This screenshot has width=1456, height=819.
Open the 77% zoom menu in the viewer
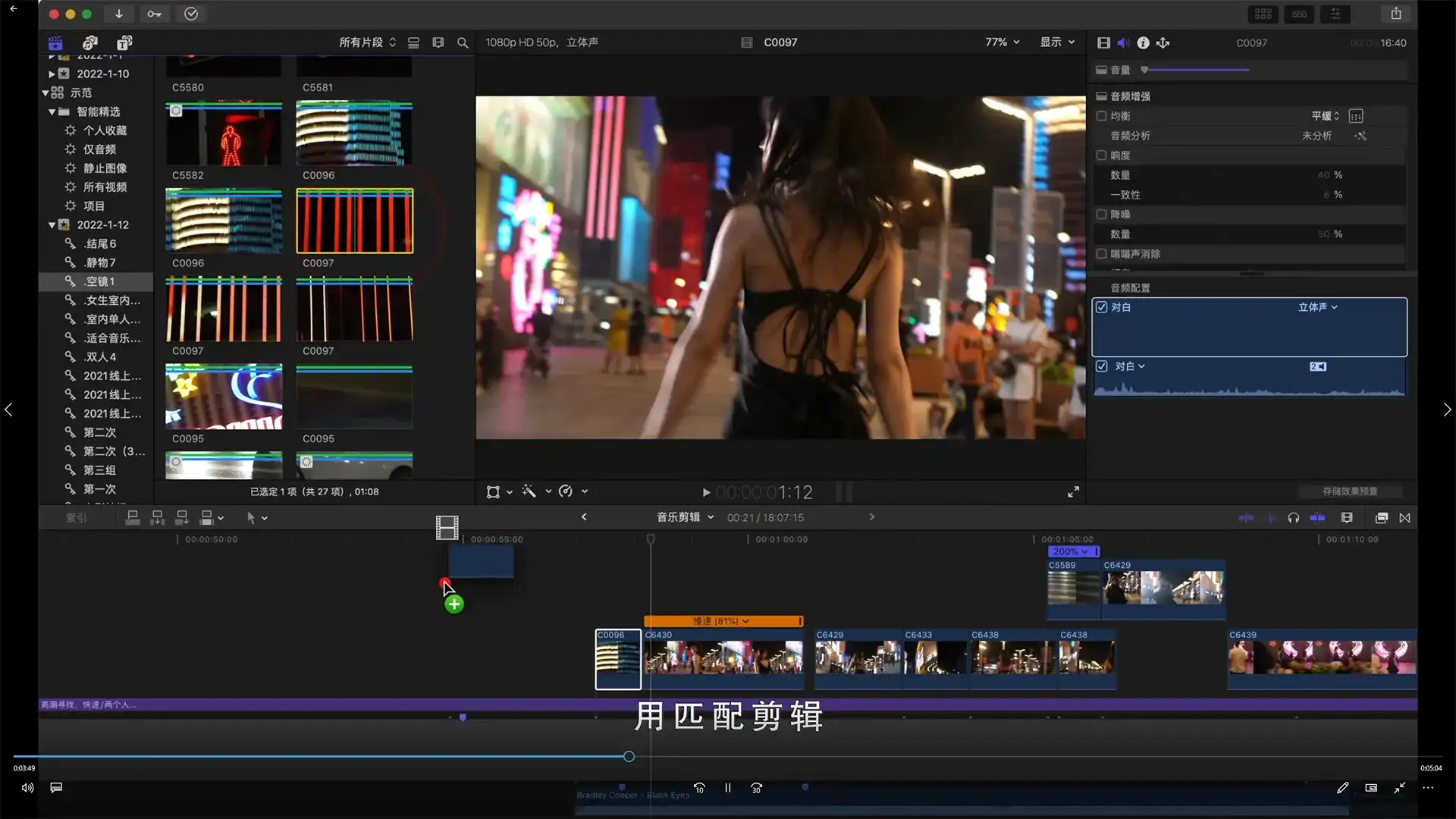point(999,42)
